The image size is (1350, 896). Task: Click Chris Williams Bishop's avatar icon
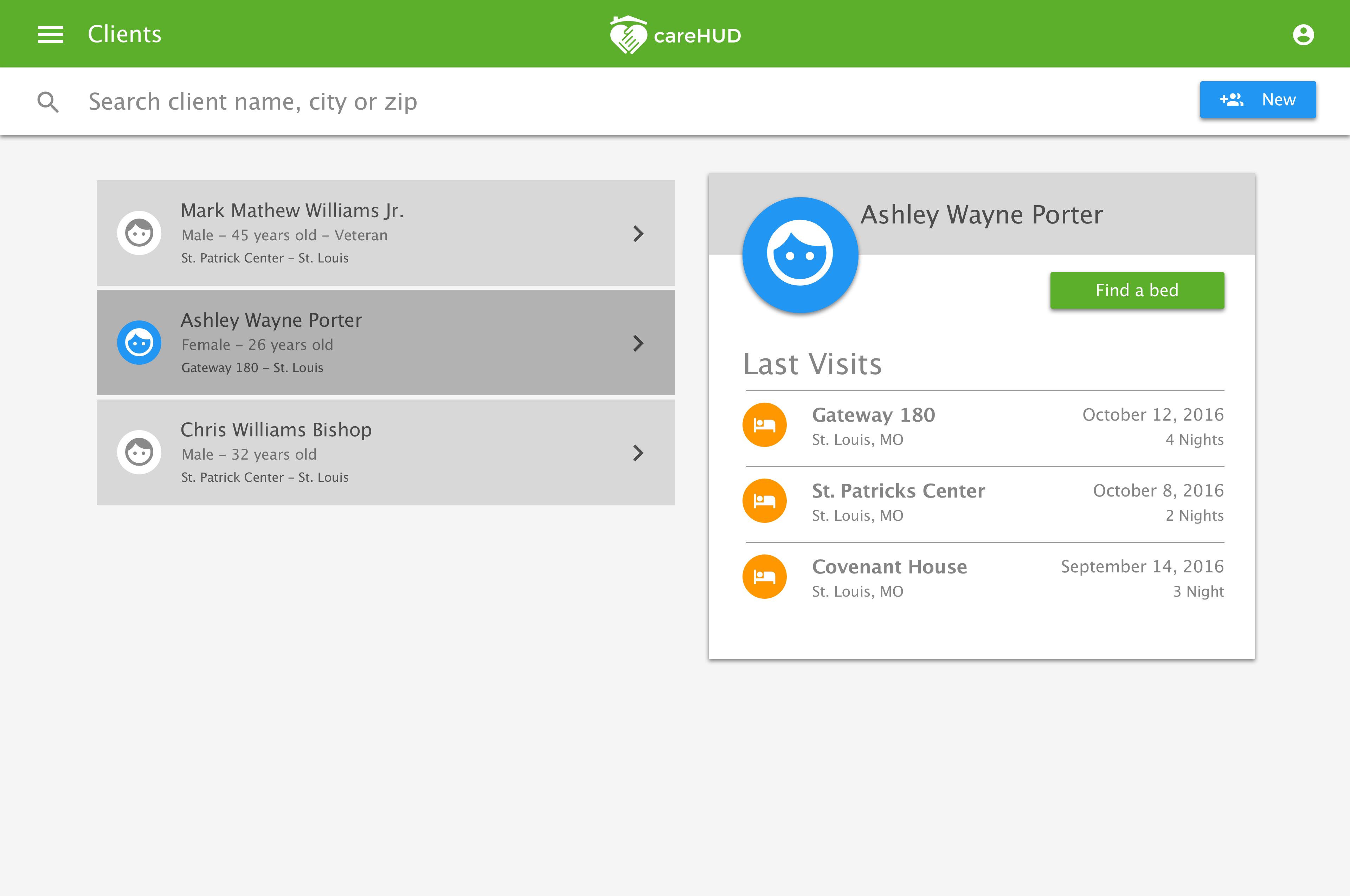pyautogui.click(x=139, y=453)
